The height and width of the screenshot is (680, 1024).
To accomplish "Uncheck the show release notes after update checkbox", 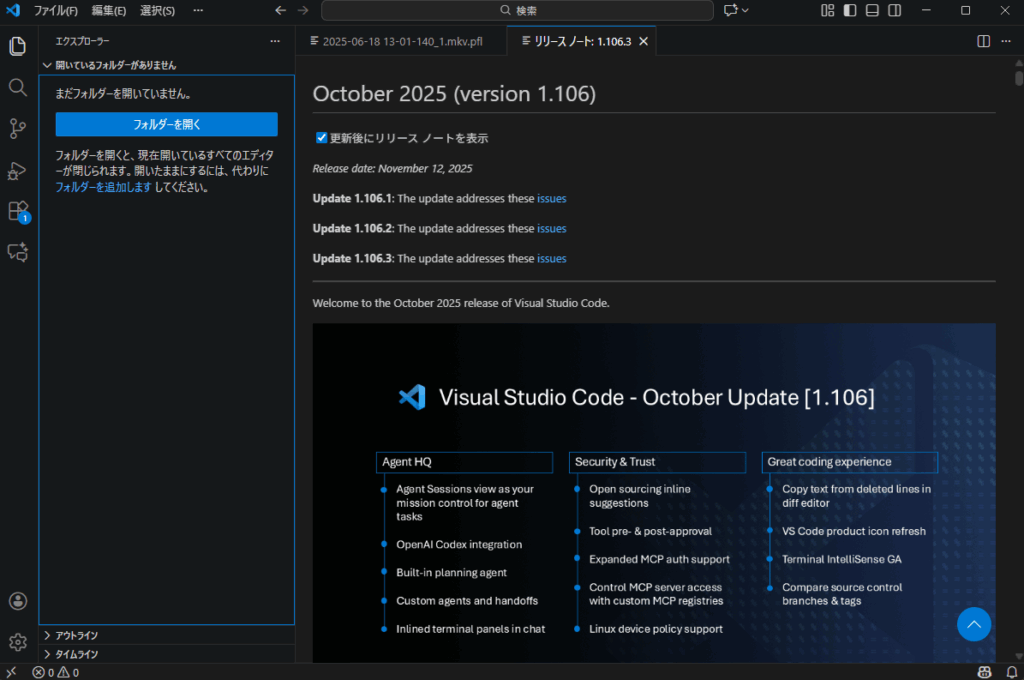I will pos(322,138).
